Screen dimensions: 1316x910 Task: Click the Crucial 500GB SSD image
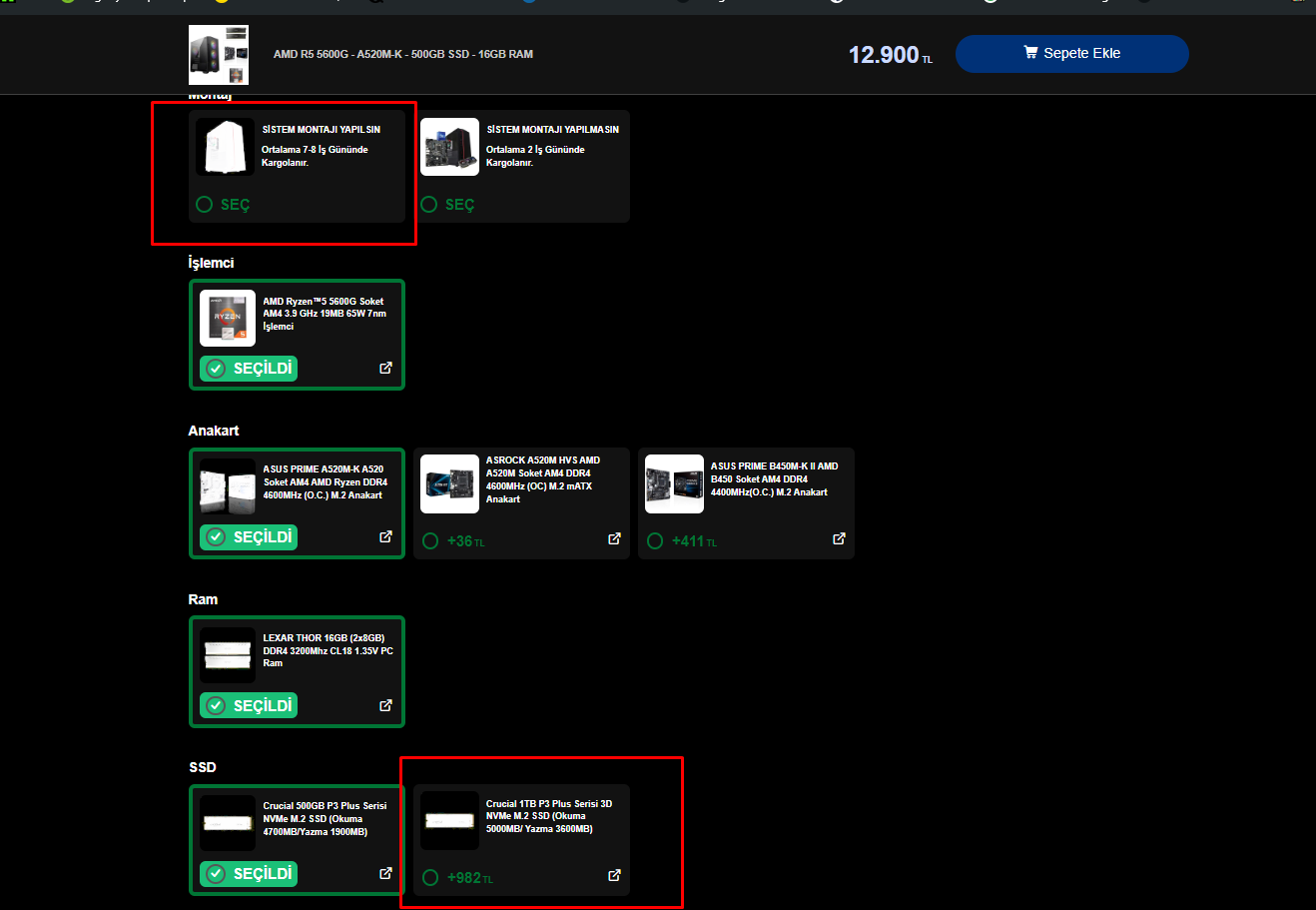pos(228,823)
